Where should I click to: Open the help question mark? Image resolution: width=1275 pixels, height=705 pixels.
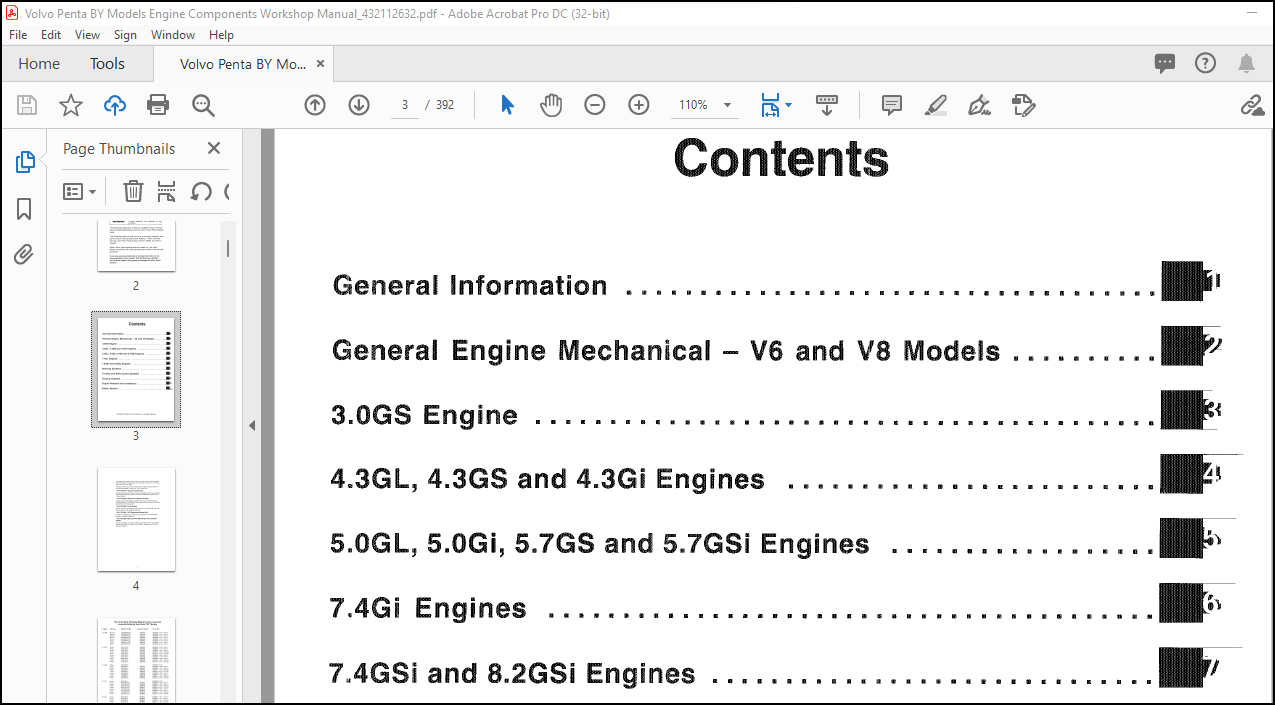(1205, 64)
